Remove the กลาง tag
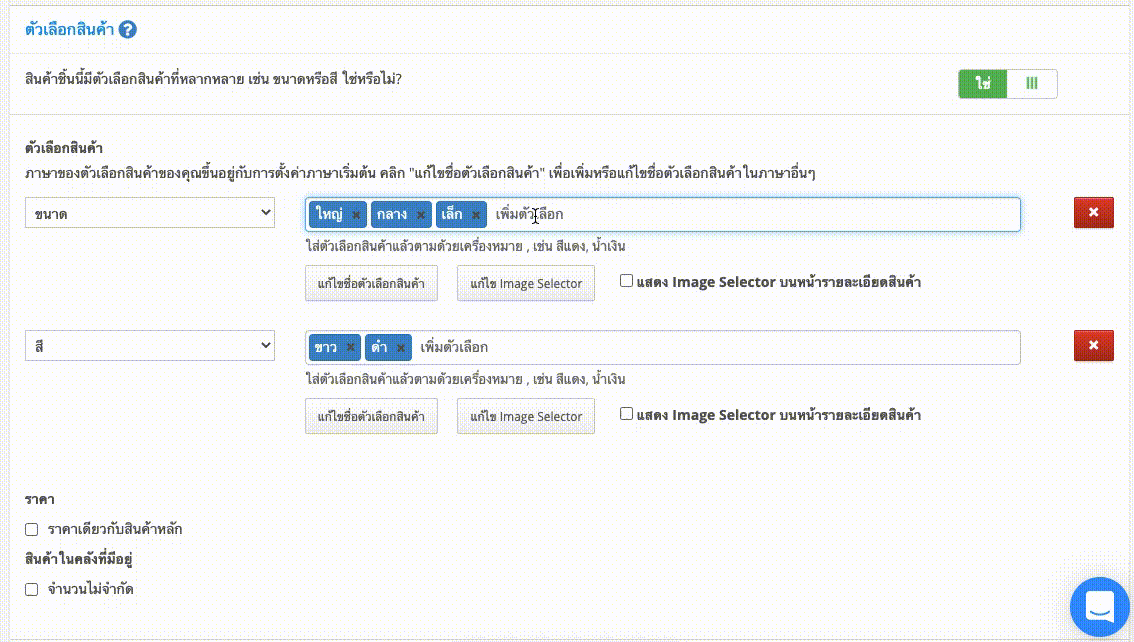Viewport: 1134px width, 642px height. 421,215
